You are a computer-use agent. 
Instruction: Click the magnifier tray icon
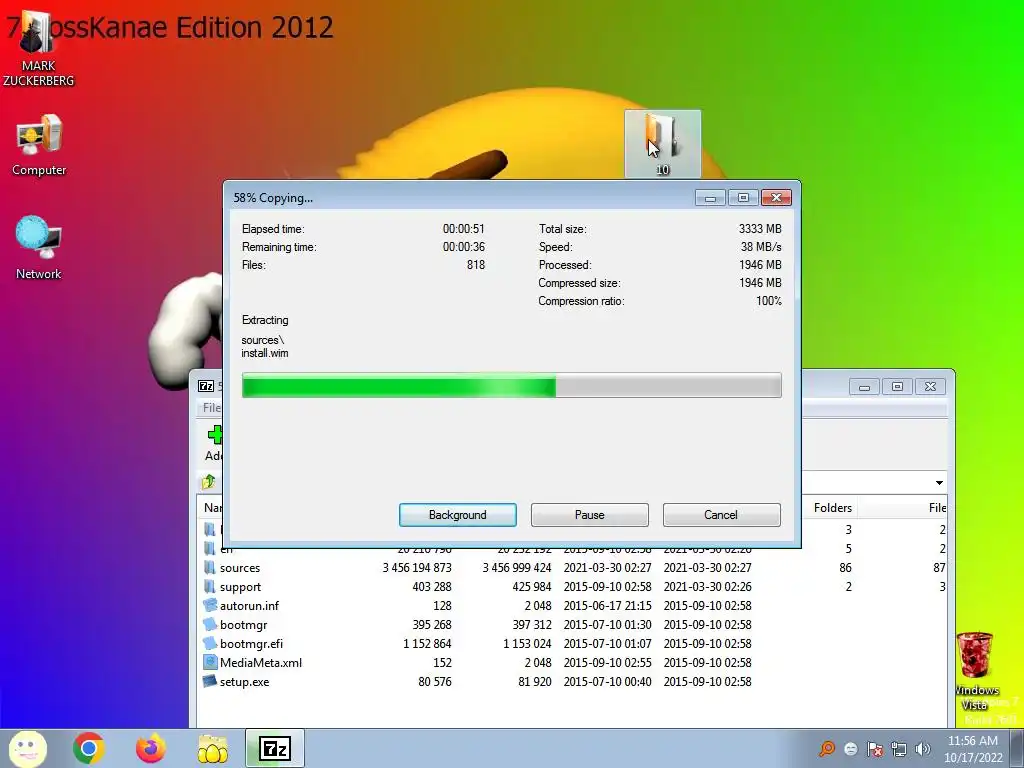click(827, 748)
